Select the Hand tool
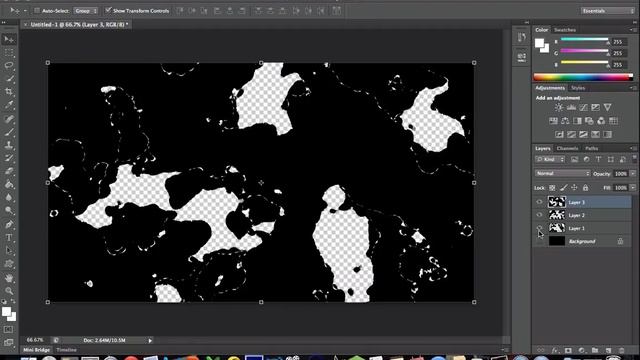Screen dimensions: 640x360 [9, 278]
